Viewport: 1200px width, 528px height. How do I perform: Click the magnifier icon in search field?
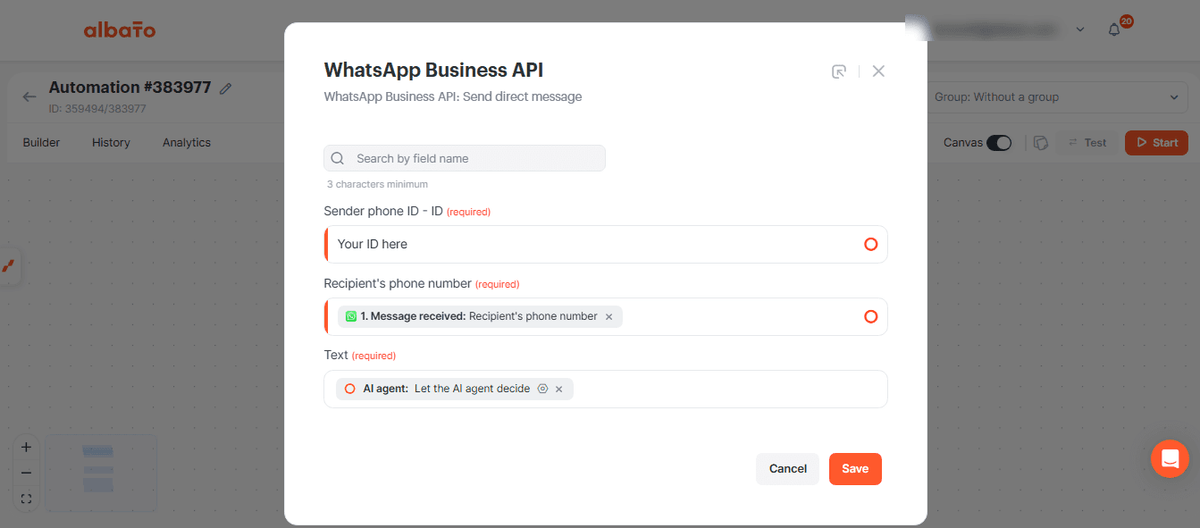tap(338, 158)
